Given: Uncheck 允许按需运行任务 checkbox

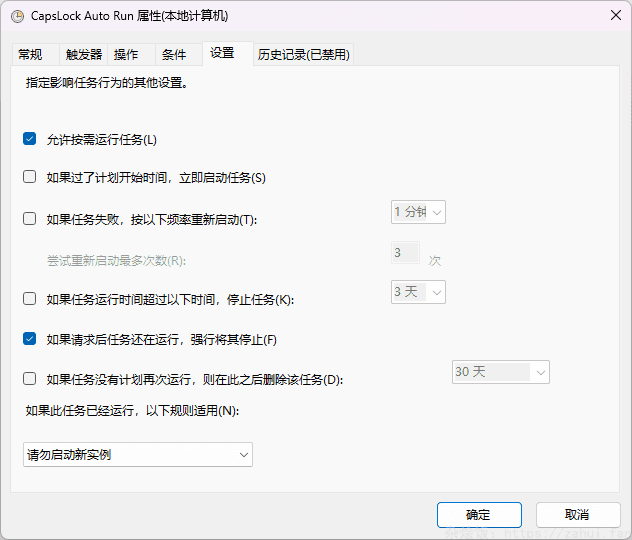Looking at the screenshot, I should coord(30,139).
